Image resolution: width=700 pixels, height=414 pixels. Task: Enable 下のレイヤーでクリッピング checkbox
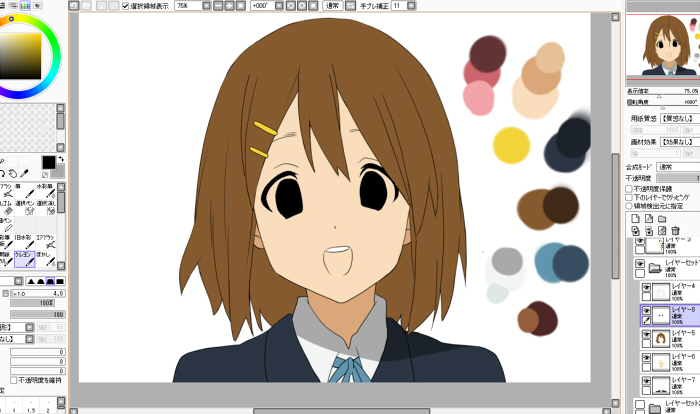629,197
